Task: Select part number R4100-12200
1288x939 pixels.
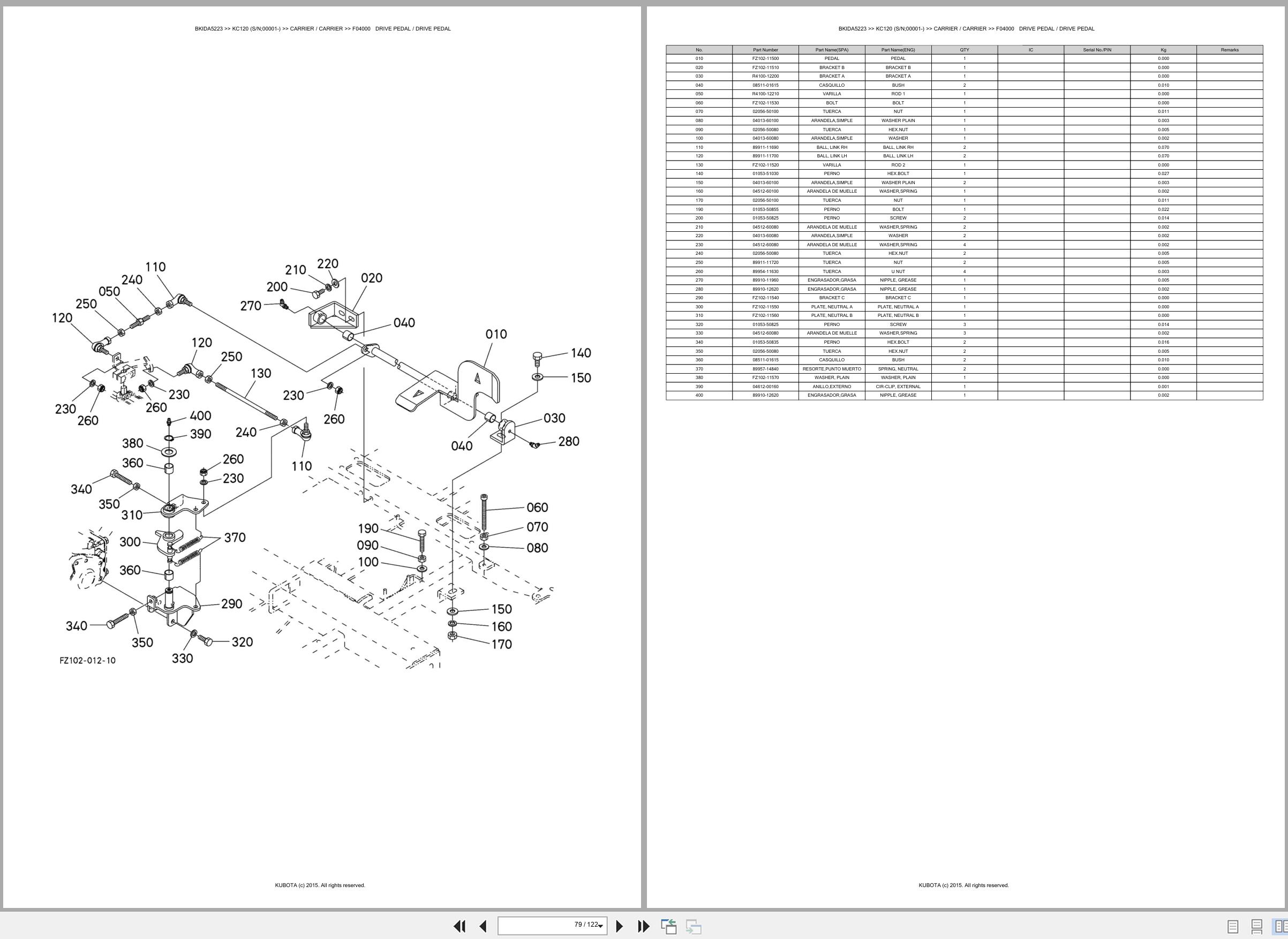Action: [x=765, y=76]
